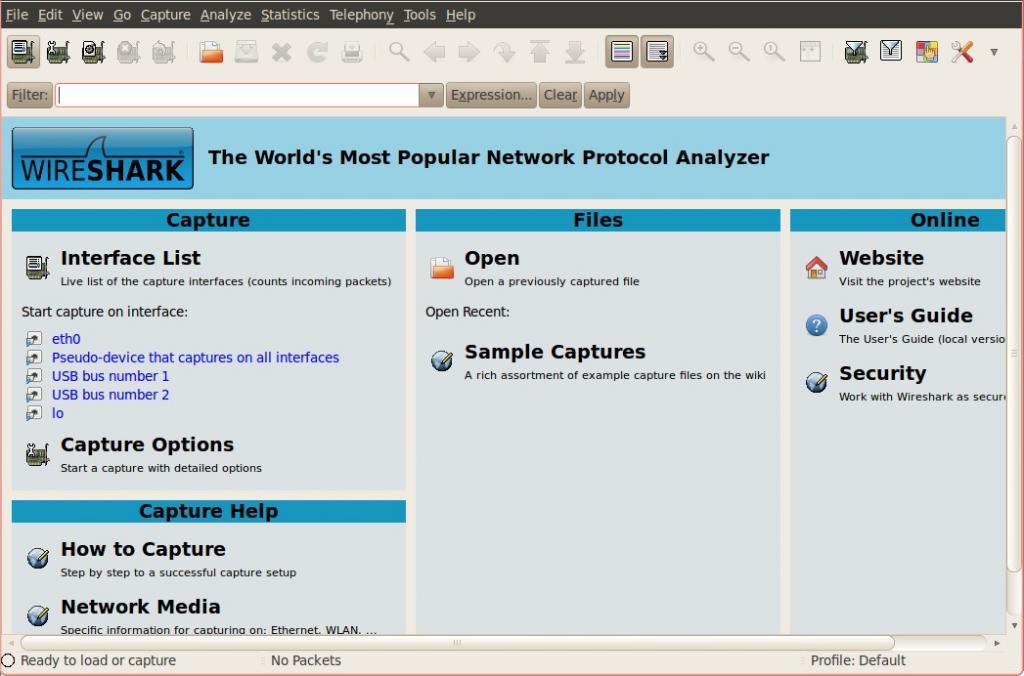Open the Help menu

pyautogui.click(x=460, y=14)
